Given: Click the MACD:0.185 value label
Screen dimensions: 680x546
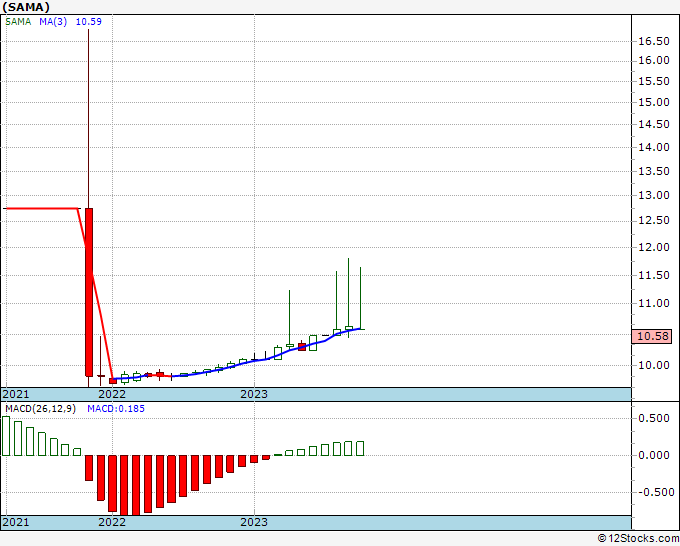Looking at the screenshot, I should (116, 409).
